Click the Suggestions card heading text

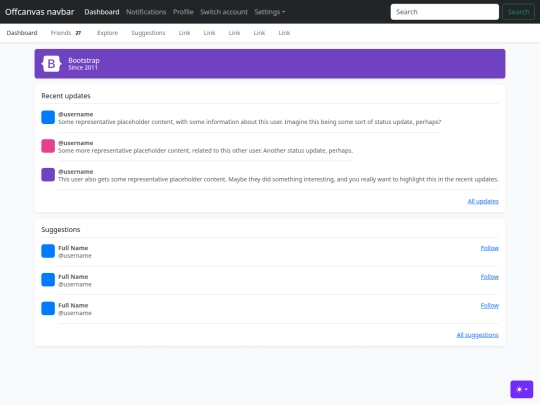pos(61,230)
